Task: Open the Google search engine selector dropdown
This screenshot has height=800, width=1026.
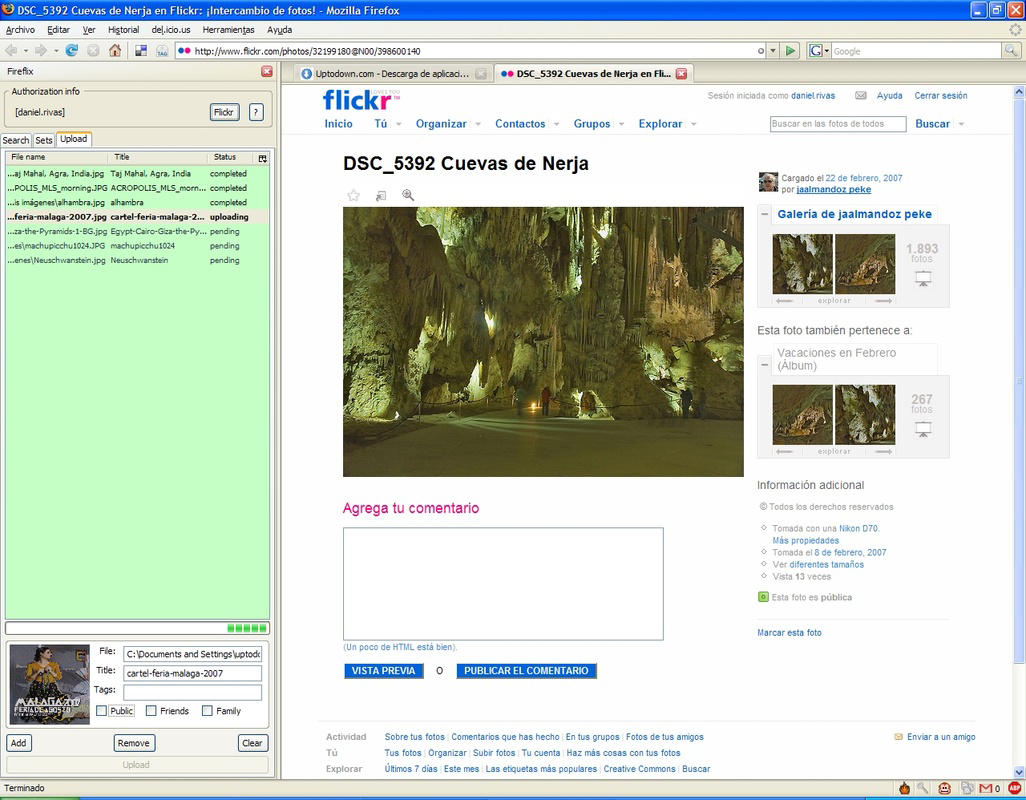Action: pyautogui.click(x=826, y=51)
